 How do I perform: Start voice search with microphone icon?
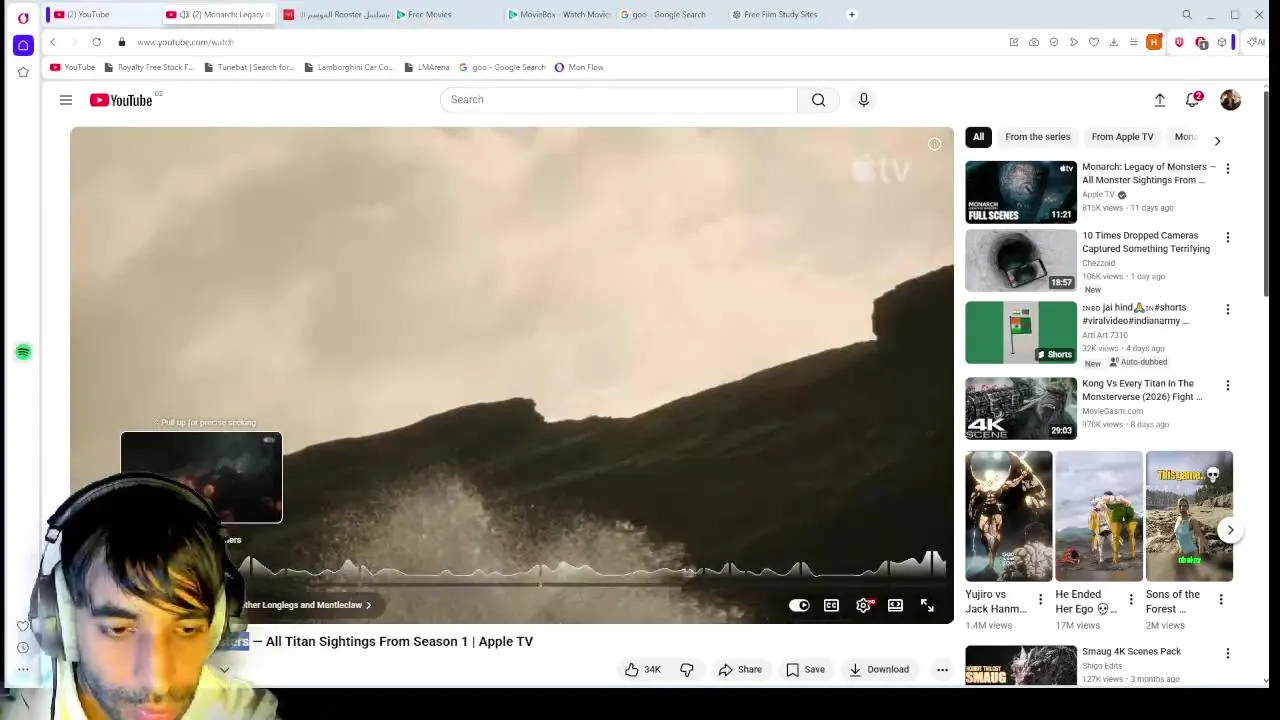pyautogui.click(x=864, y=100)
